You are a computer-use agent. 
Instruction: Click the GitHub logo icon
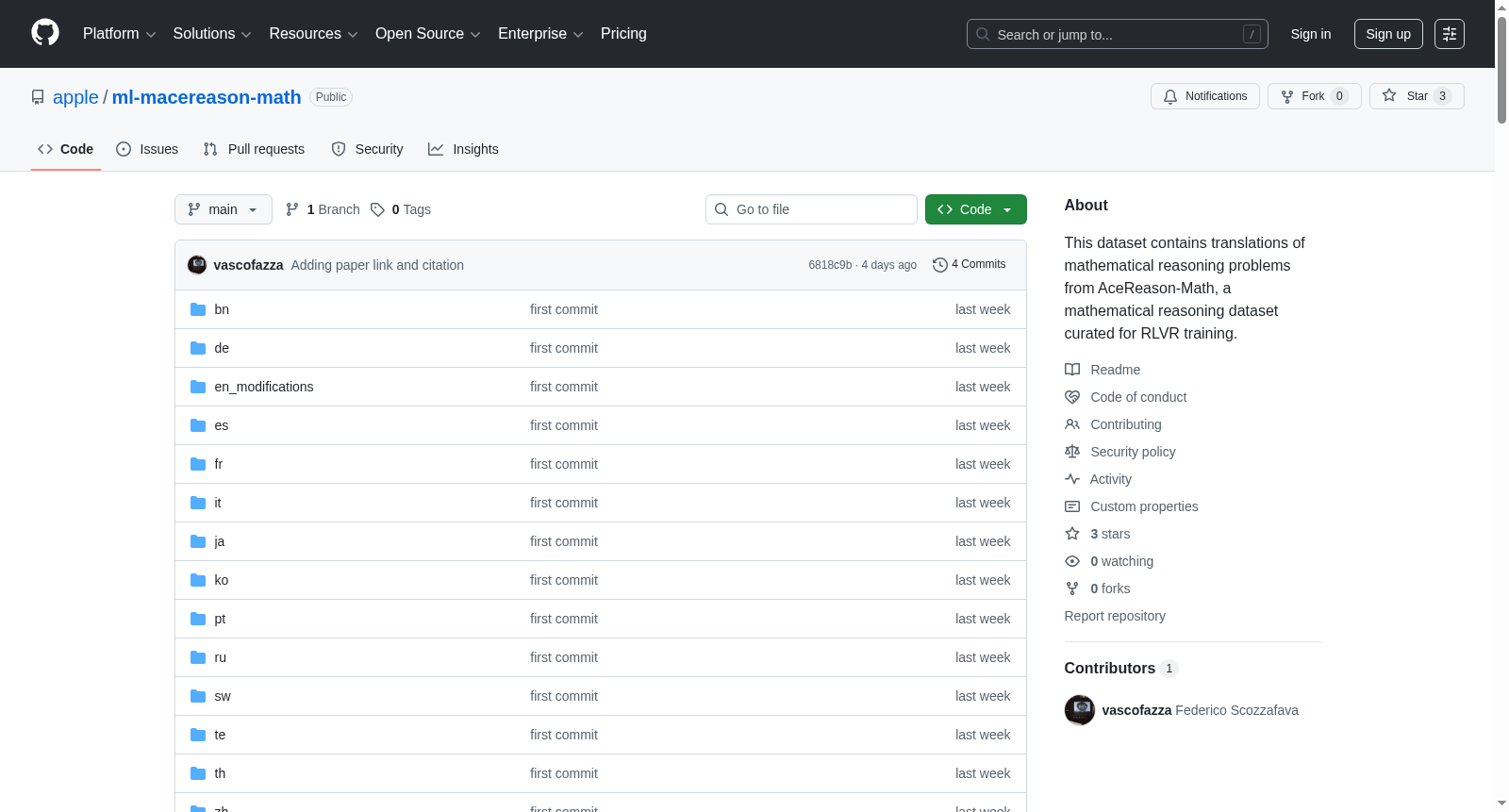pyautogui.click(x=45, y=33)
